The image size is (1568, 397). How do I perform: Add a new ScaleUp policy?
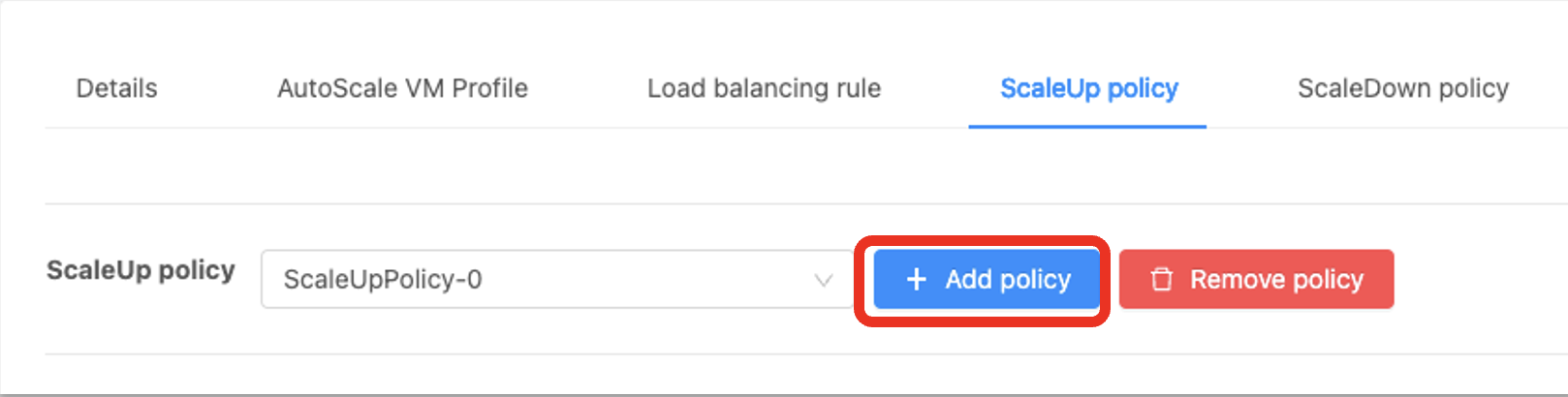987,279
